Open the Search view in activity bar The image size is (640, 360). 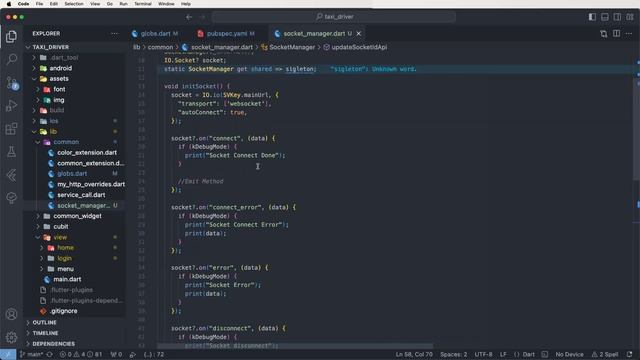click(x=11, y=60)
